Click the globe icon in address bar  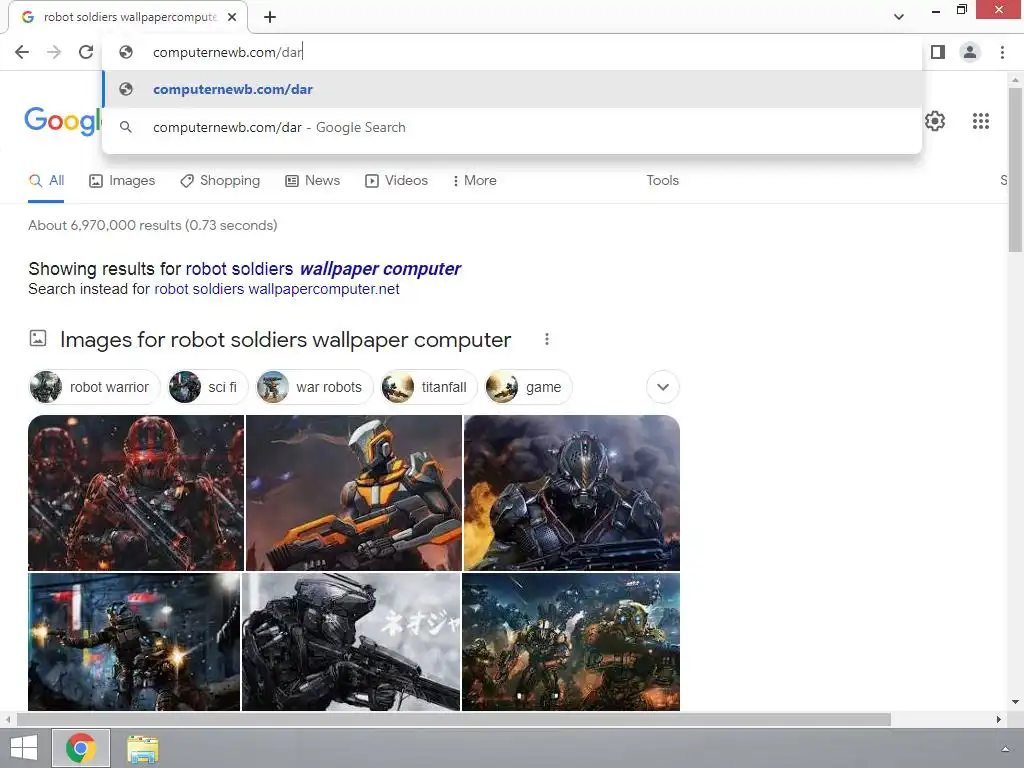pyautogui.click(x=126, y=52)
